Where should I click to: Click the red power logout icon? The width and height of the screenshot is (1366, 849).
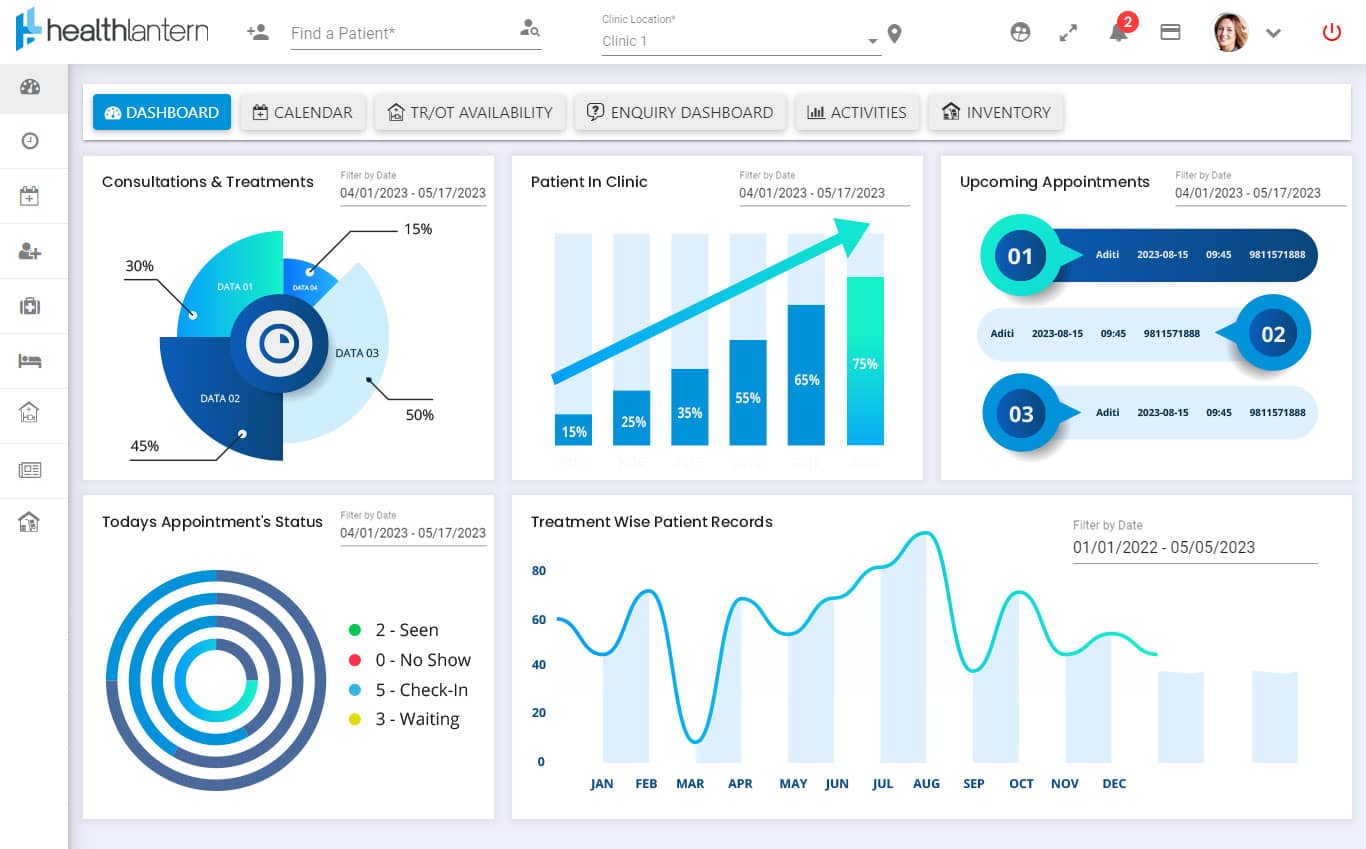1331,32
